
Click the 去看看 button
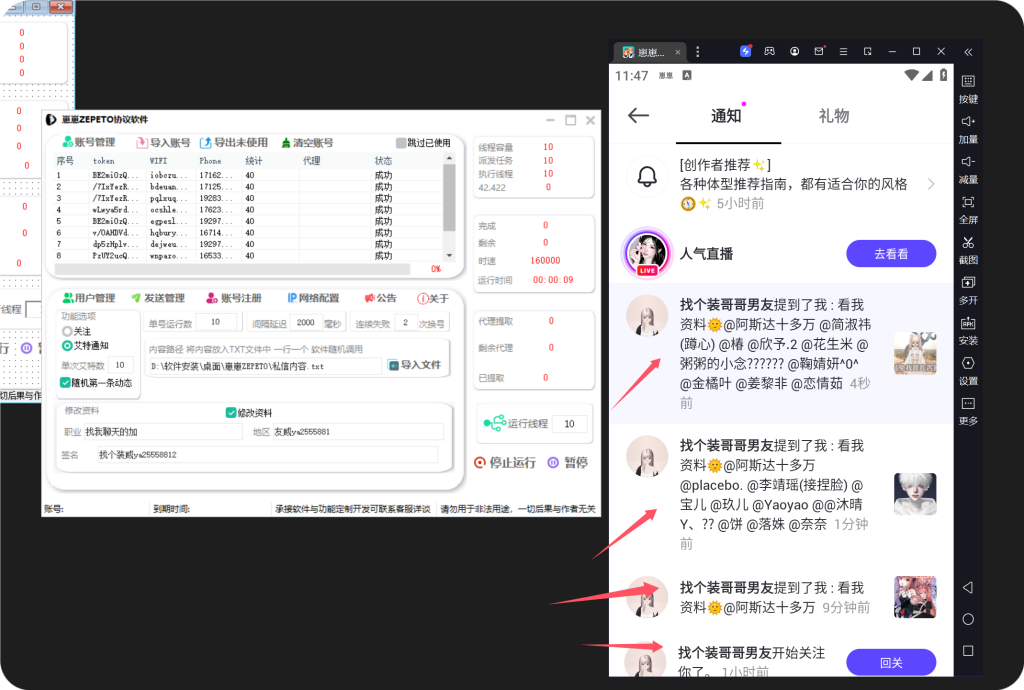click(890, 254)
